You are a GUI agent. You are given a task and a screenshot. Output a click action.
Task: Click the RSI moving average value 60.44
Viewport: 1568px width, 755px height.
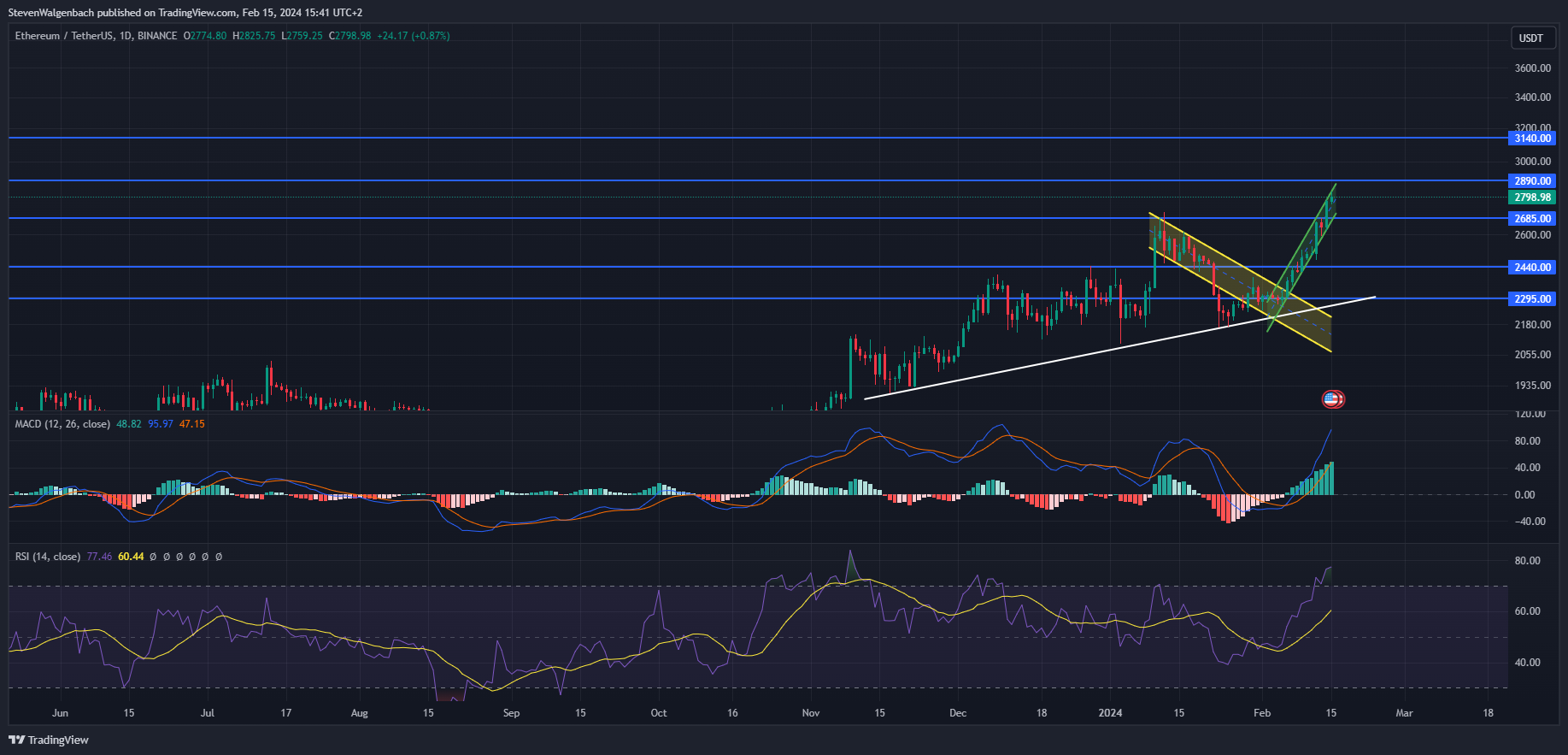pyautogui.click(x=131, y=557)
